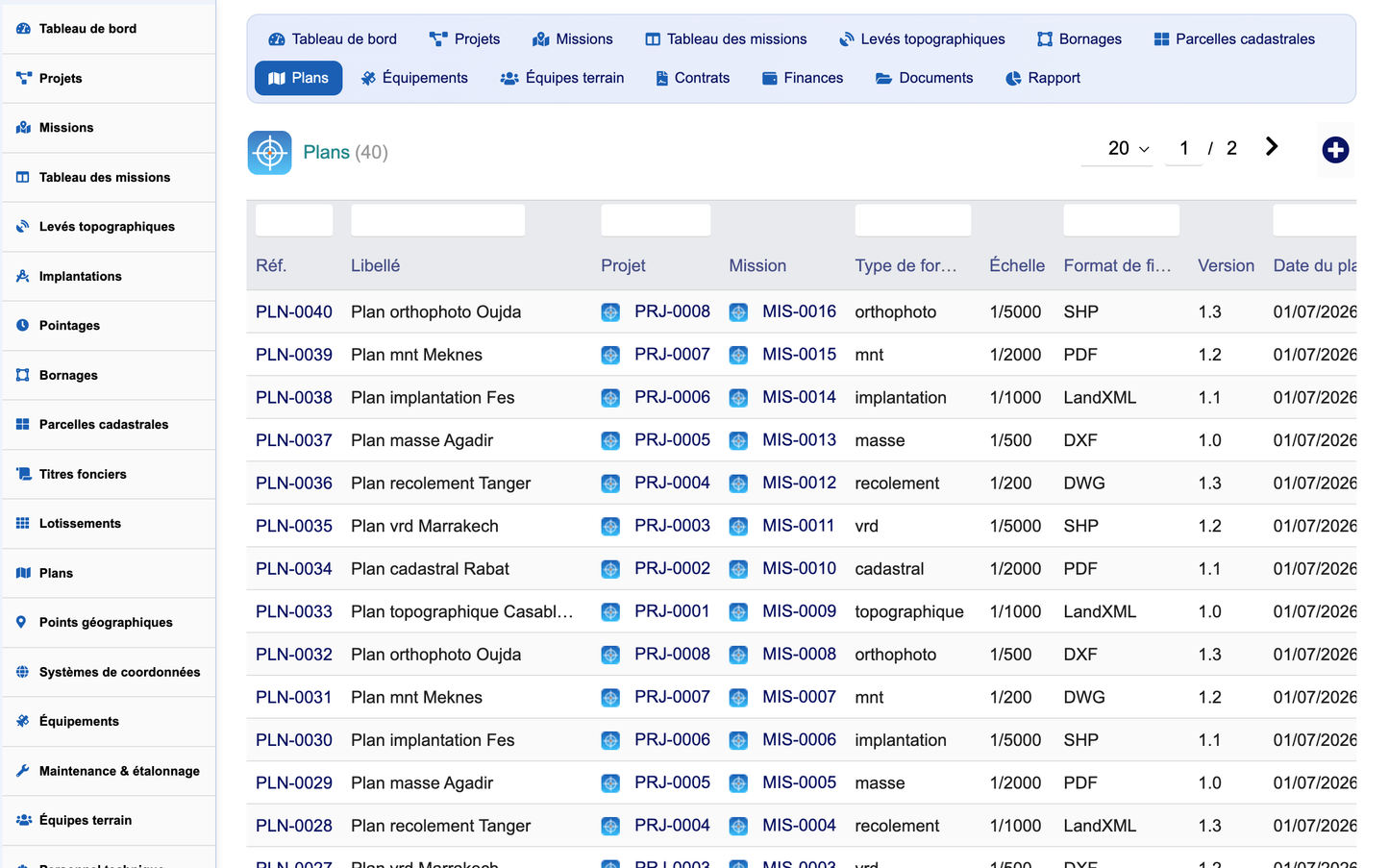Open Pointages from the sidebar

click(x=108, y=326)
